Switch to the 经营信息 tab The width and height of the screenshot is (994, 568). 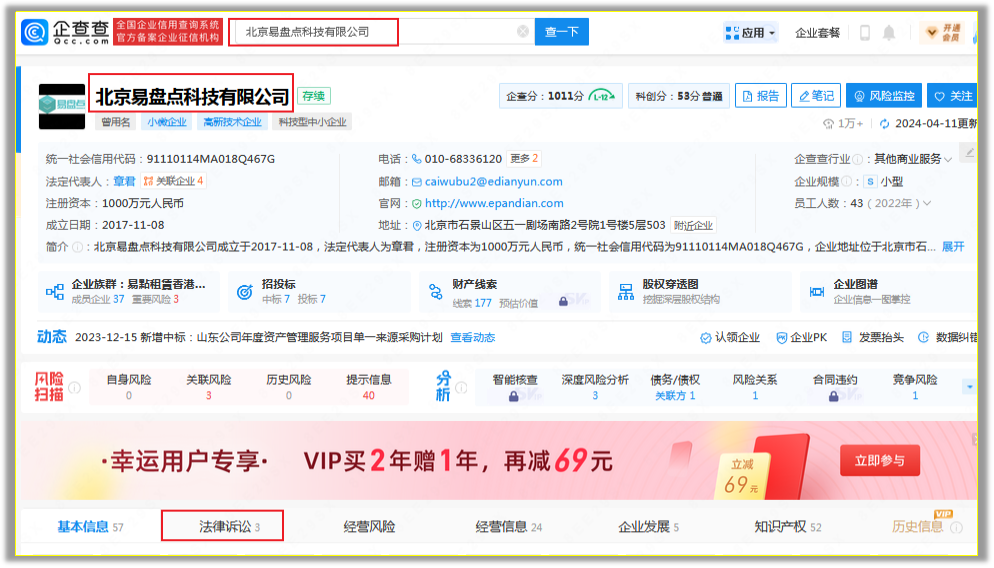click(508, 527)
